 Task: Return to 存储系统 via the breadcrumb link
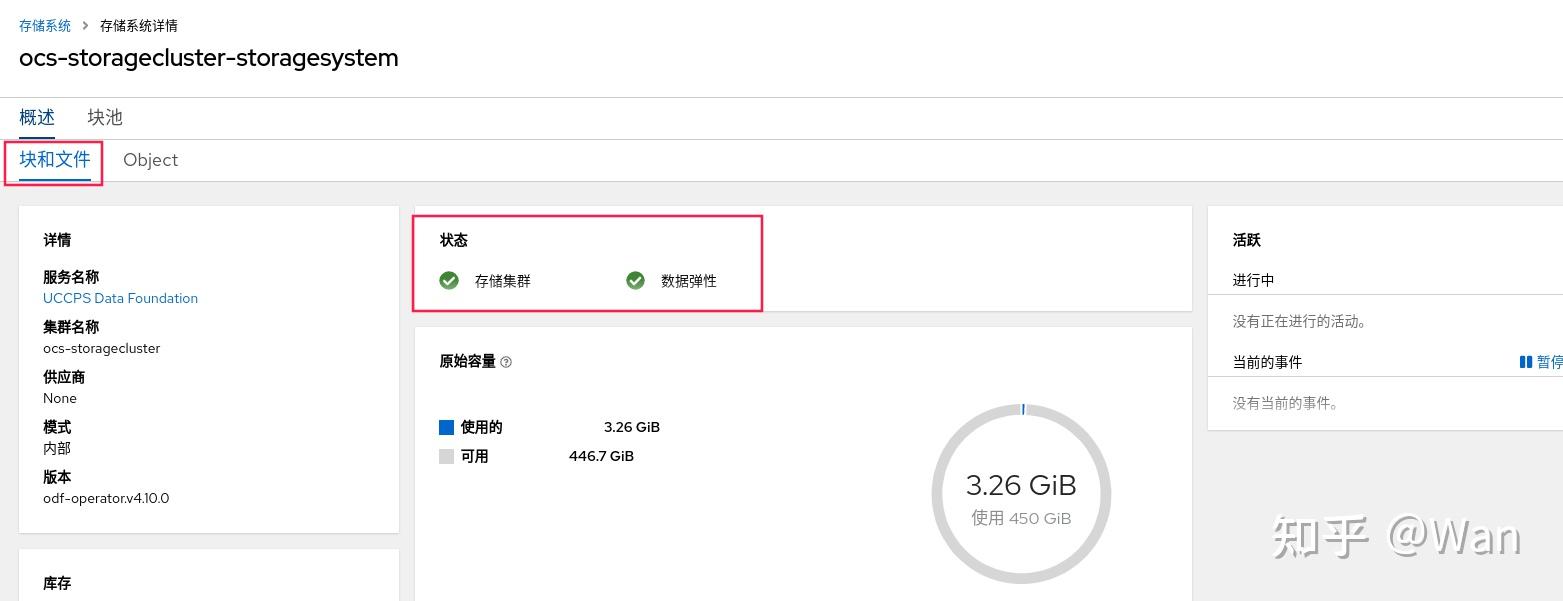pyautogui.click(x=45, y=25)
